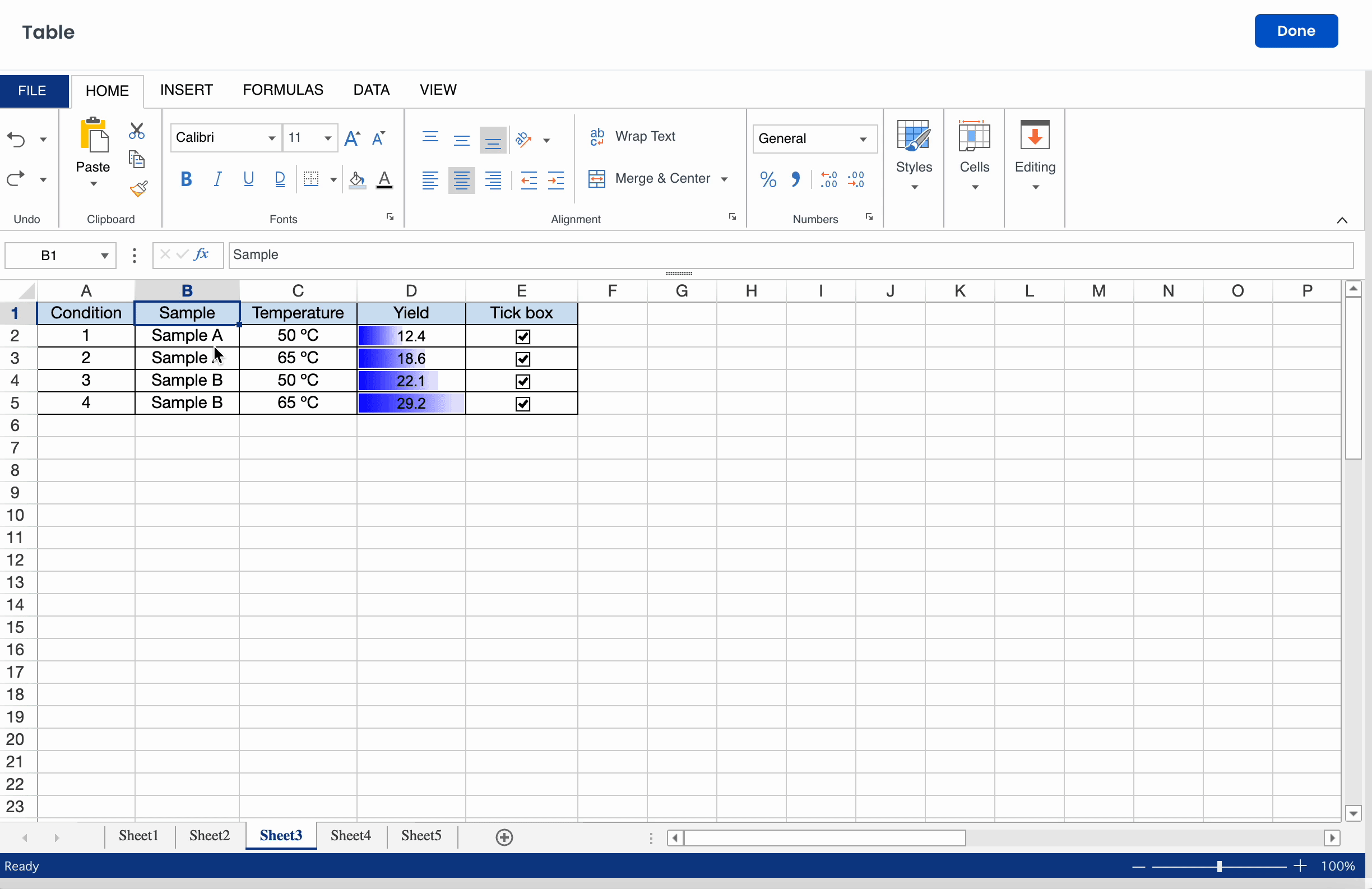This screenshot has width=1372, height=889.
Task: Apply bold formatting
Action: [x=186, y=179]
